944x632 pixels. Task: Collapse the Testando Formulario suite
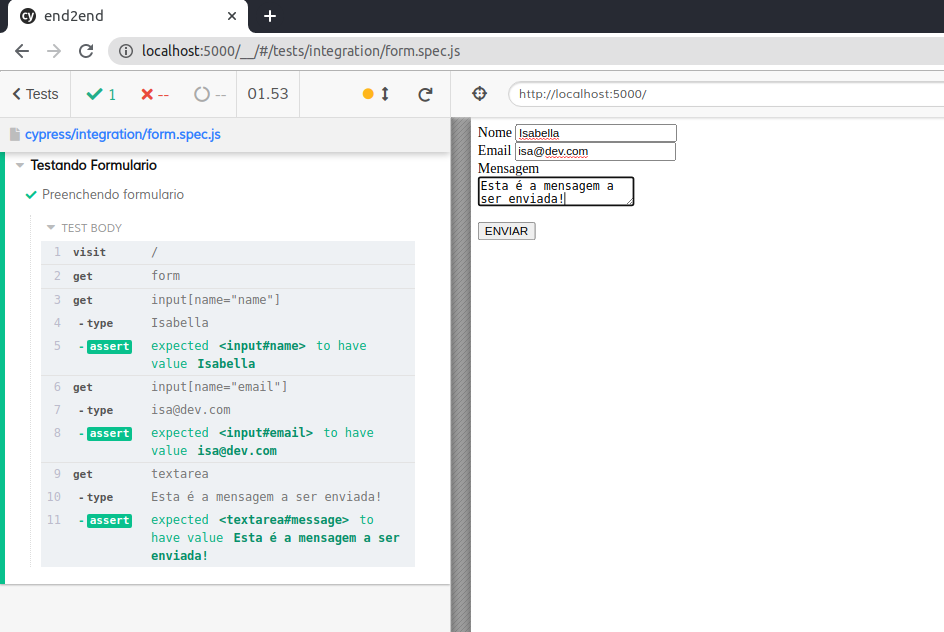pyautogui.click(x=20, y=166)
